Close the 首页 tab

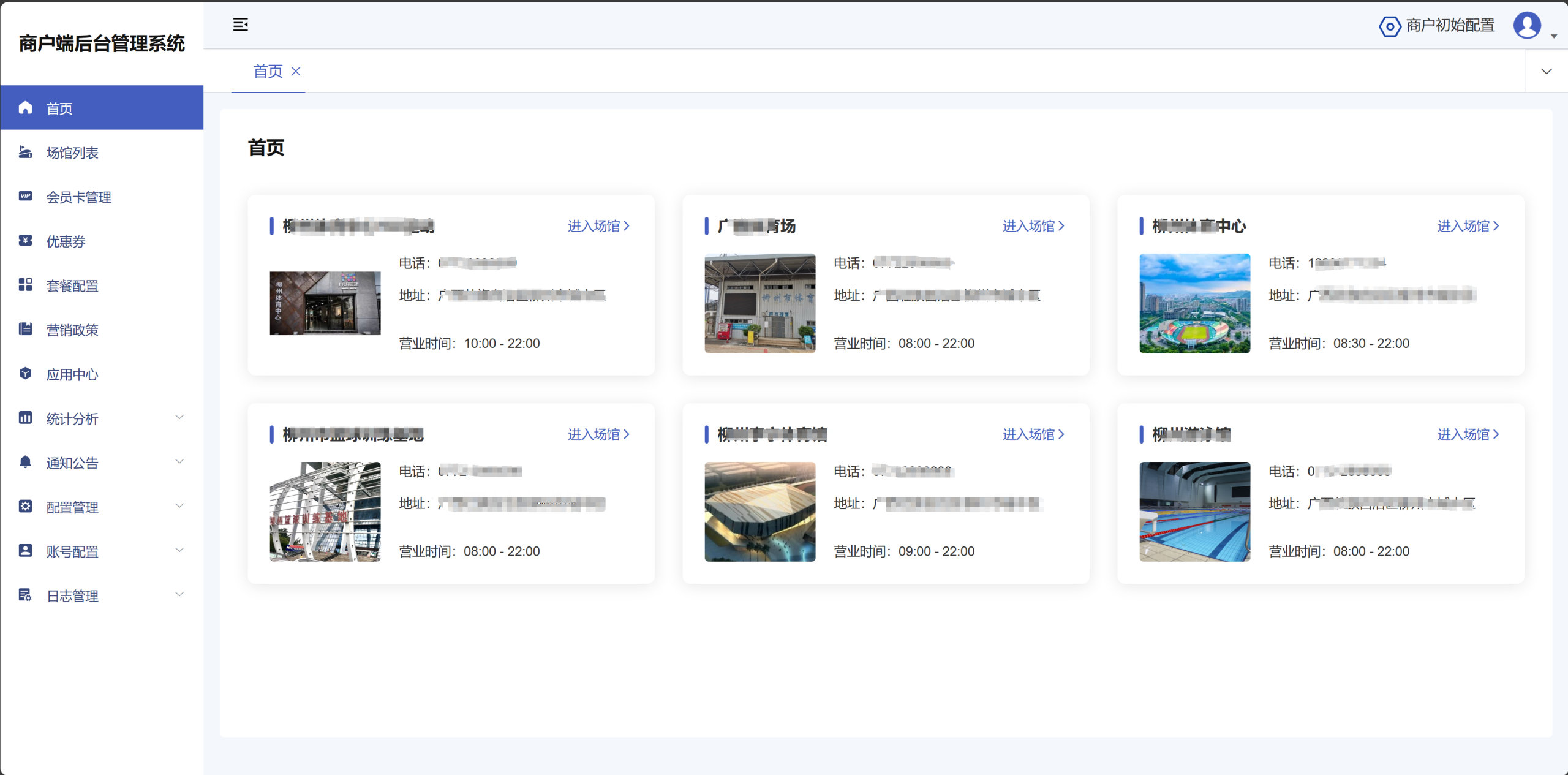click(296, 71)
